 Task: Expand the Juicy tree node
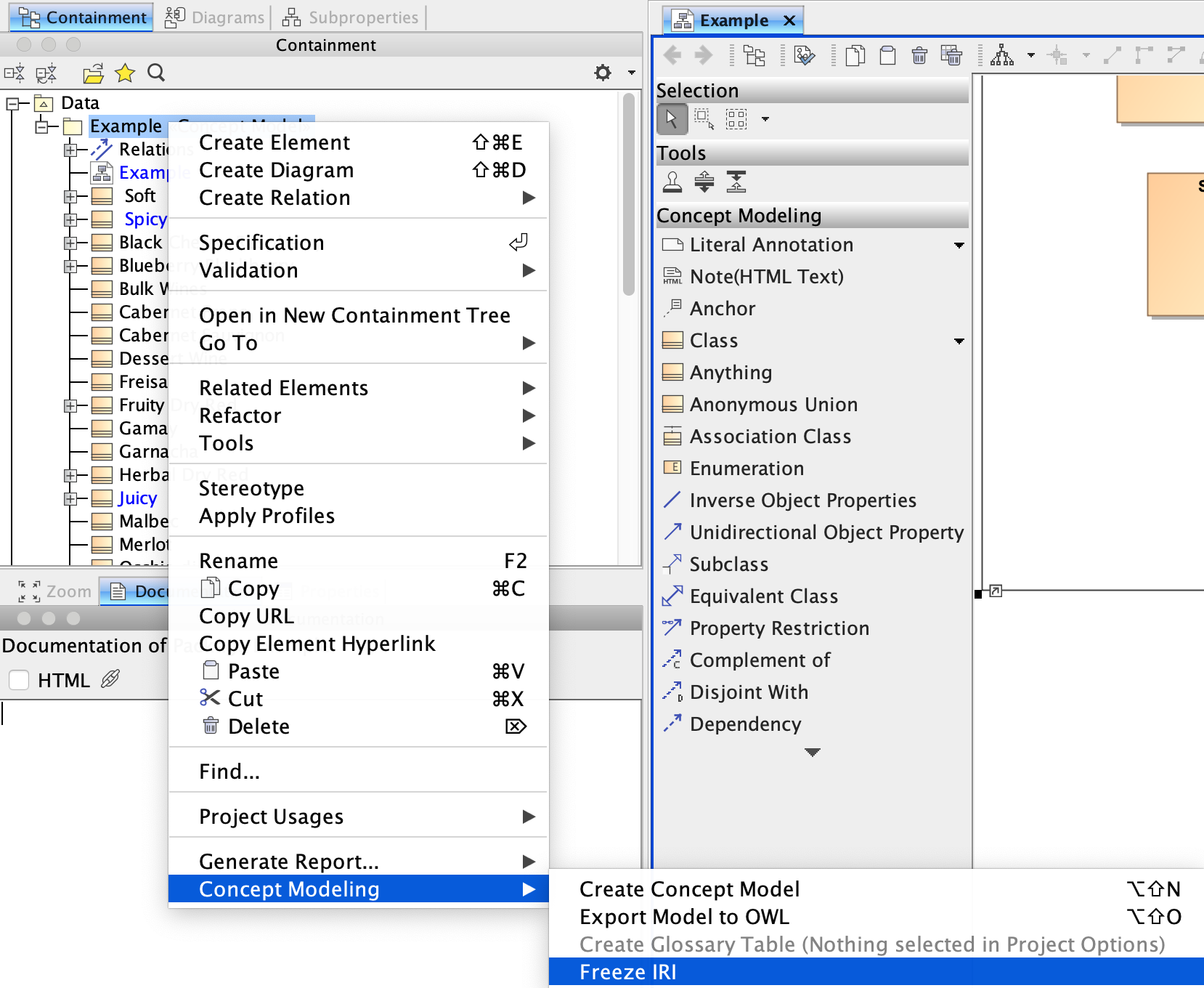70,499
